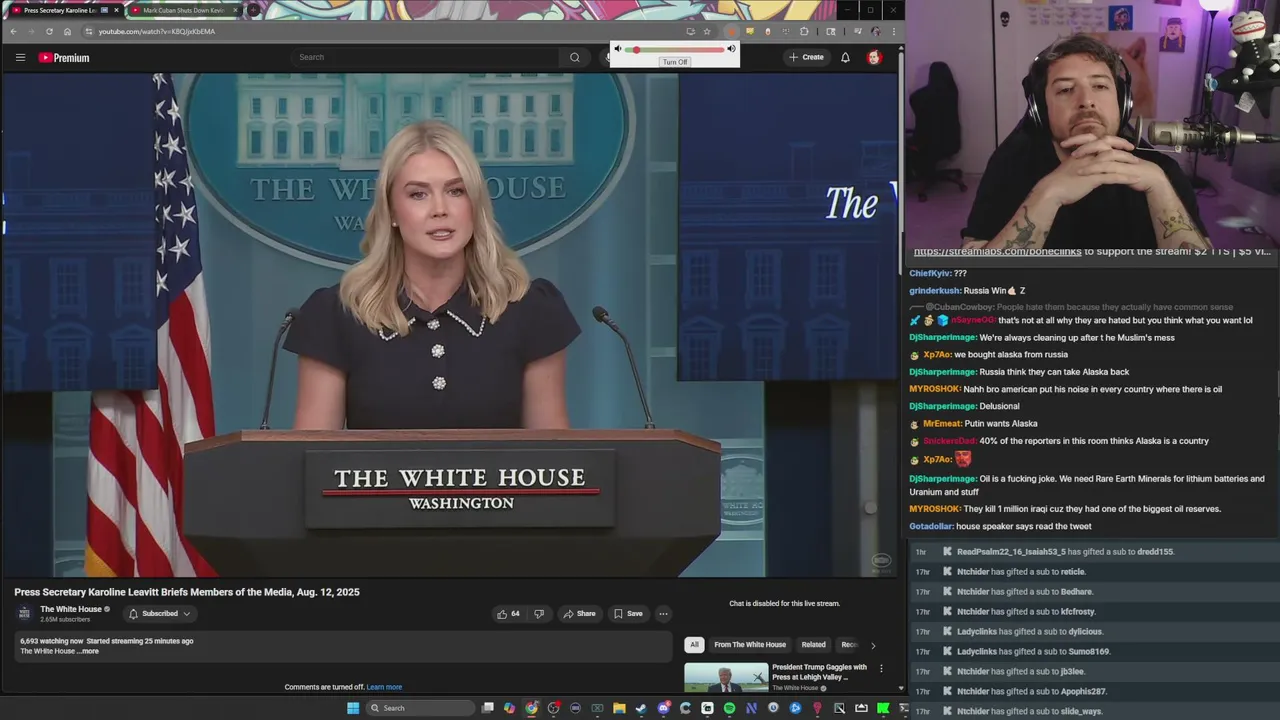Go to YouTube Premium home logo
The image size is (1280, 720).
(x=64, y=58)
